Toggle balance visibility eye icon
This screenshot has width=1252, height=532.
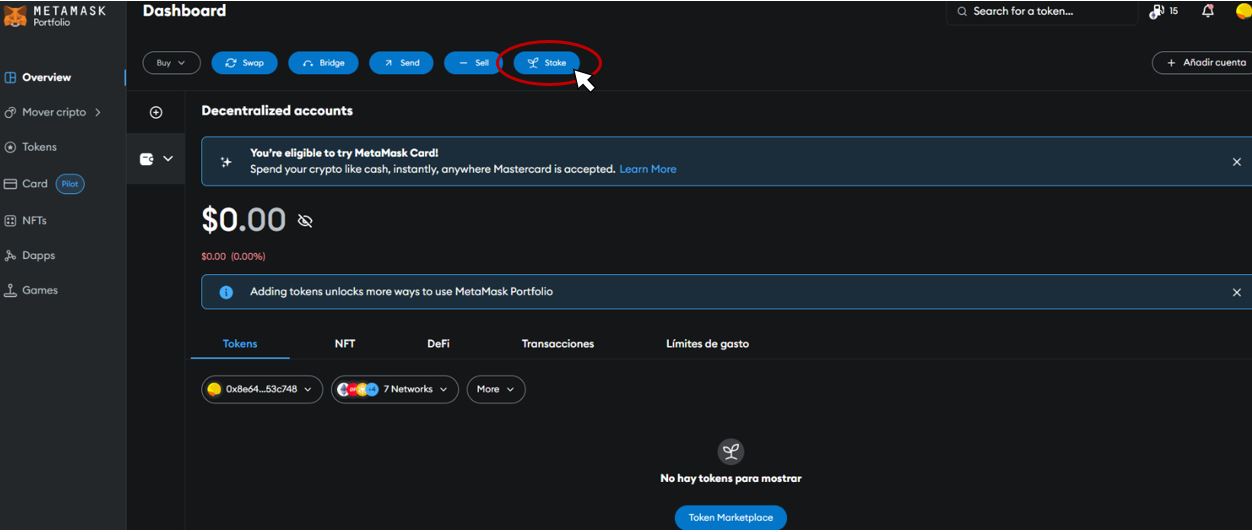coord(305,221)
